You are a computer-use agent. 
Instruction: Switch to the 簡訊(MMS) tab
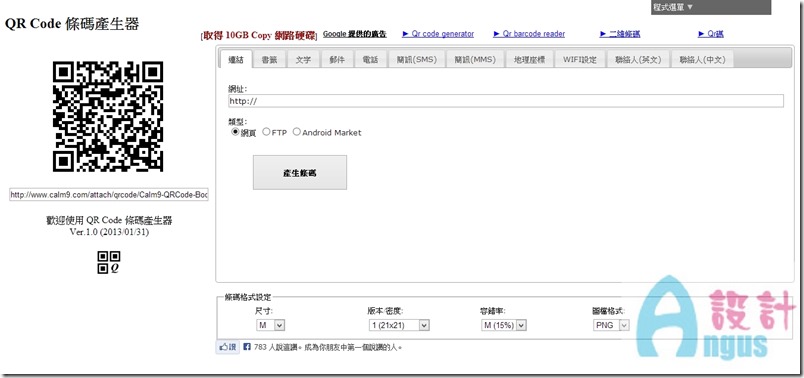click(475, 59)
